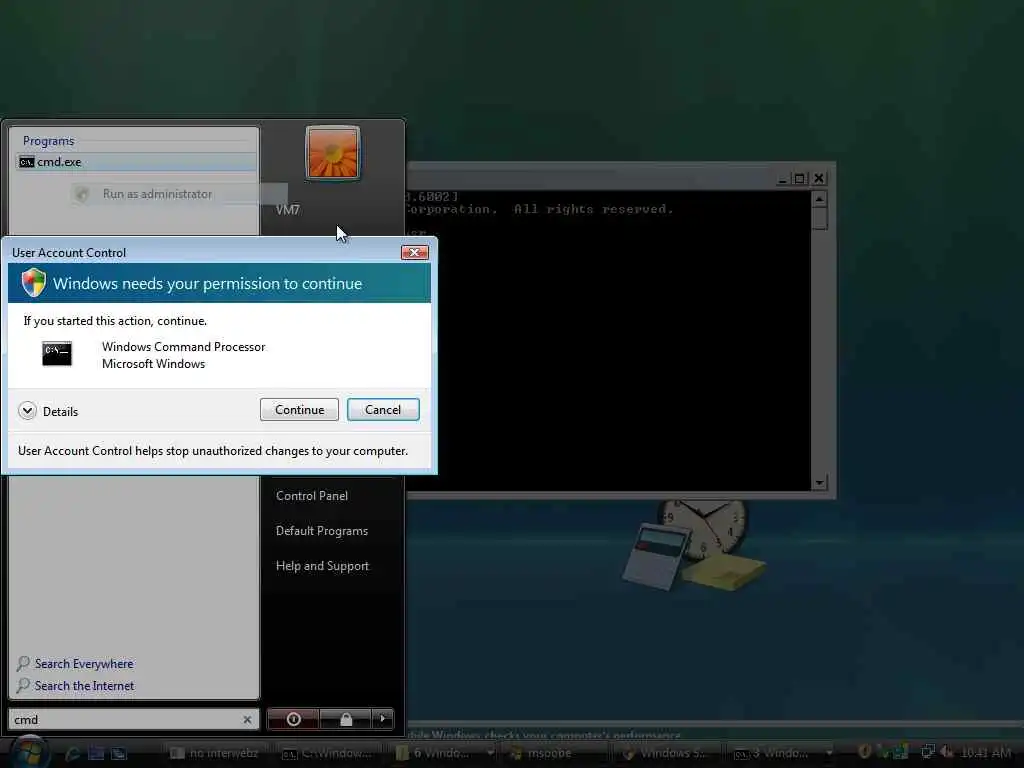Click the power button in Start menu

click(293, 719)
